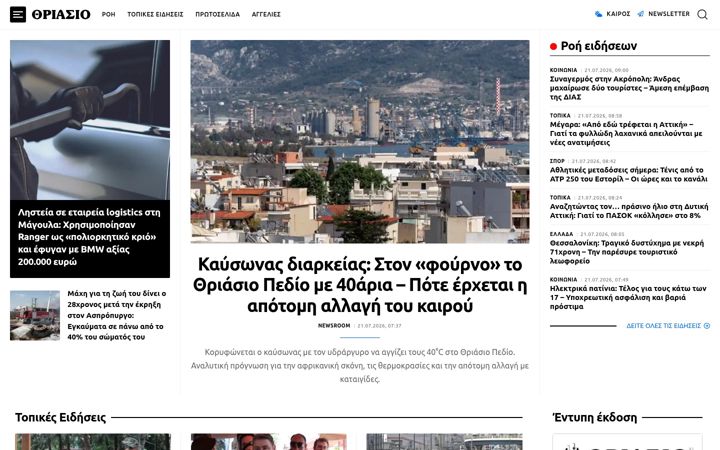Go to the ΡΟΗ menu item
This screenshot has width=720, height=450.
[x=108, y=14]
